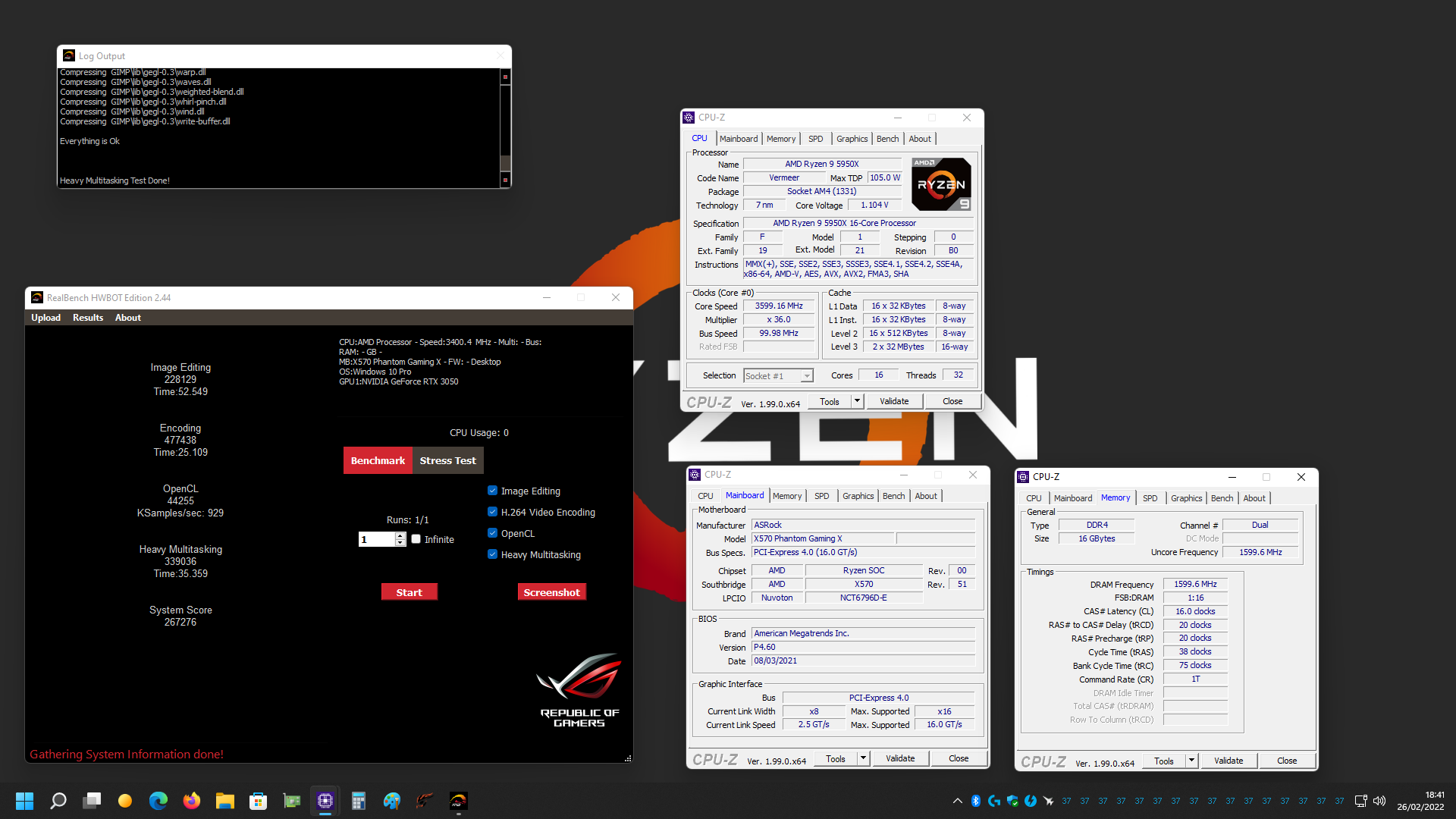
Task: Increase Runs value with the up stepper
Action: 400,535
